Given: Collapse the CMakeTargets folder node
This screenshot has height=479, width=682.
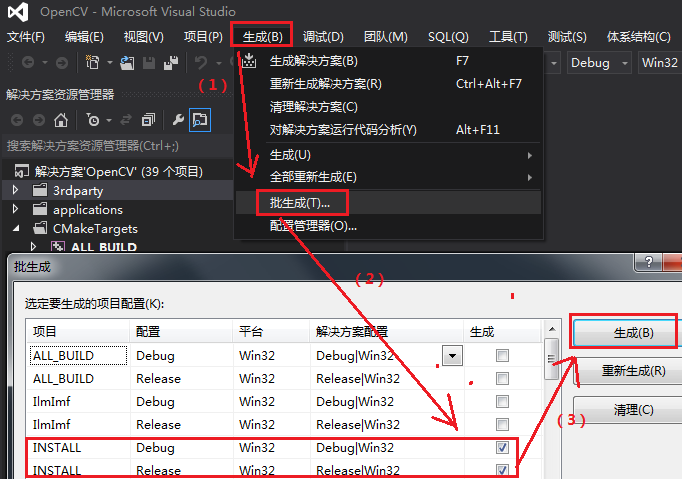Looking at the screenshot, I should tap(16, 228).
